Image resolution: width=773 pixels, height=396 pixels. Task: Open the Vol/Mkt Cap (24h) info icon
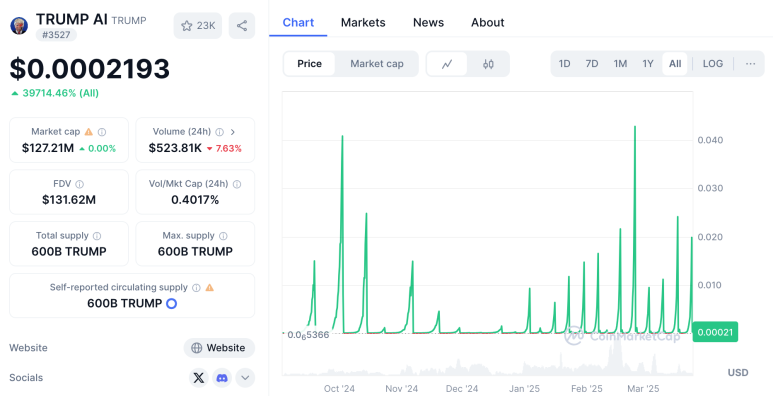(237, 184)
